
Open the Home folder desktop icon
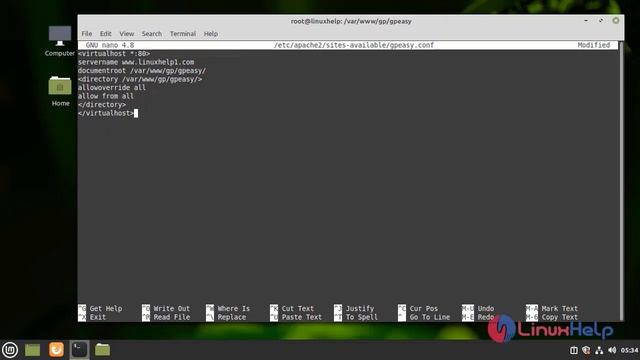(x=60, y=91)
